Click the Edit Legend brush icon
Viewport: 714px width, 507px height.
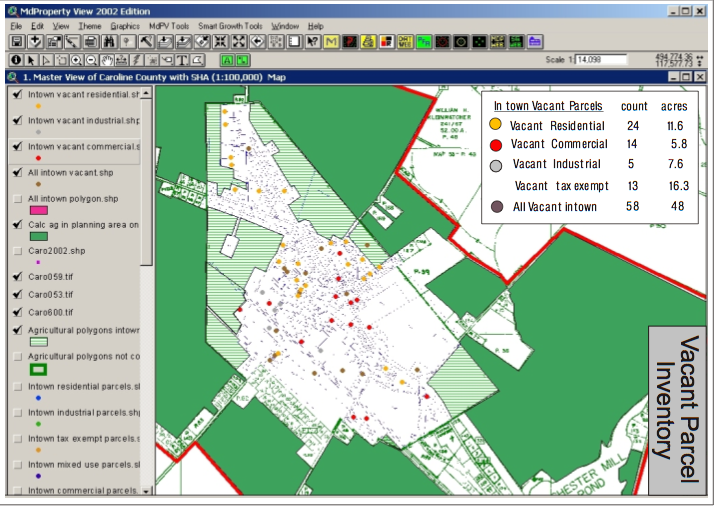coord(72,42)
